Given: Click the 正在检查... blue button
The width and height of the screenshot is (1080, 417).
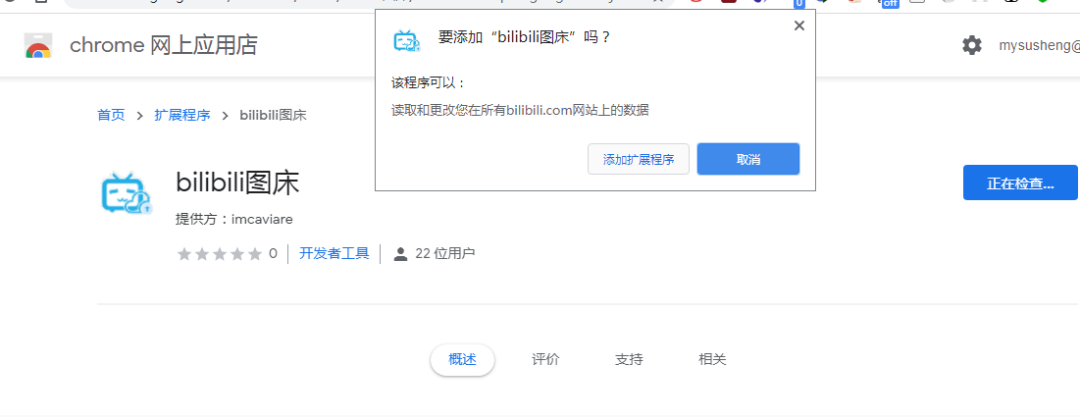Looking at the screenshot, I should pyautogui.click(x=1020, y=183).
